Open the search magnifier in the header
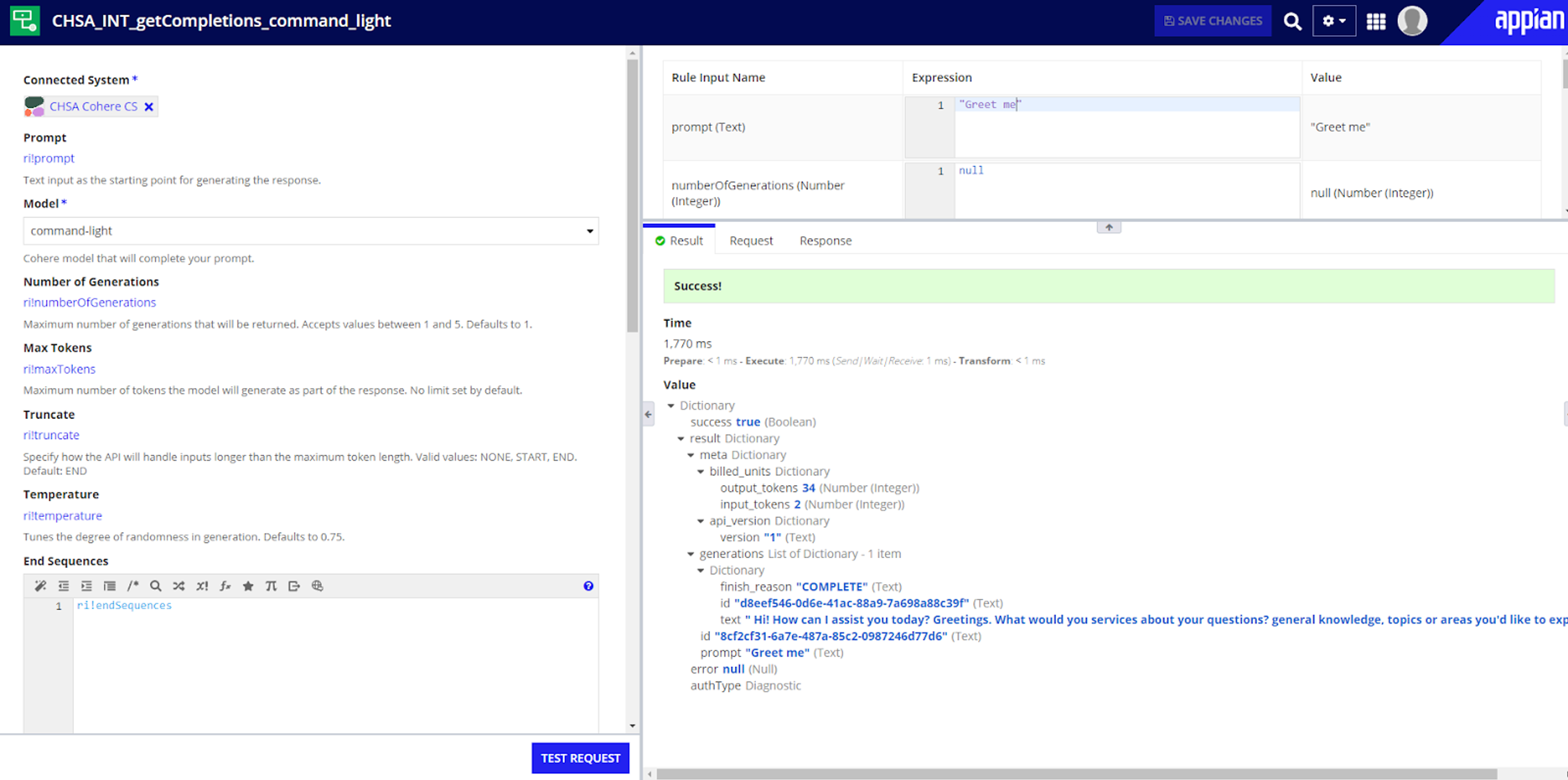 click(1292, 21)
